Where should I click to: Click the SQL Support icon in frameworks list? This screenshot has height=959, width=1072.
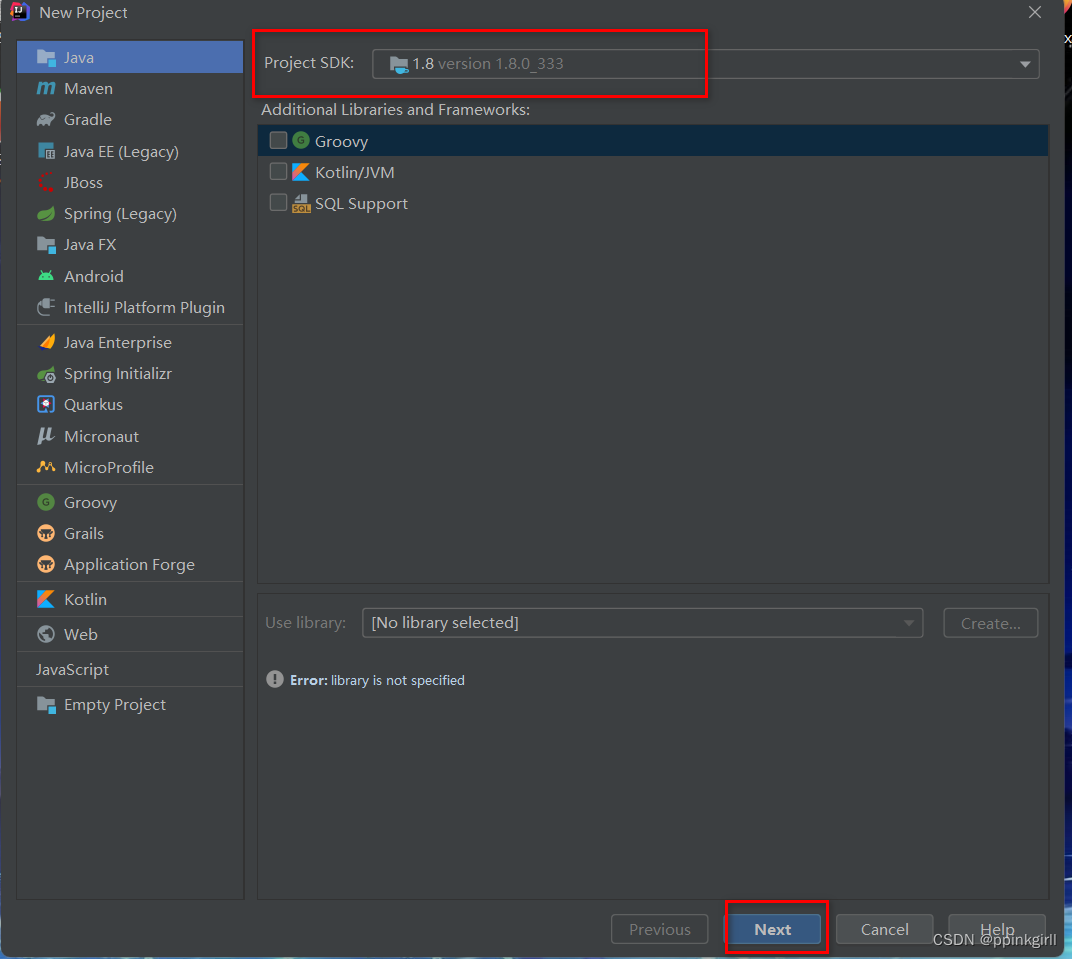tap(302, 204)
